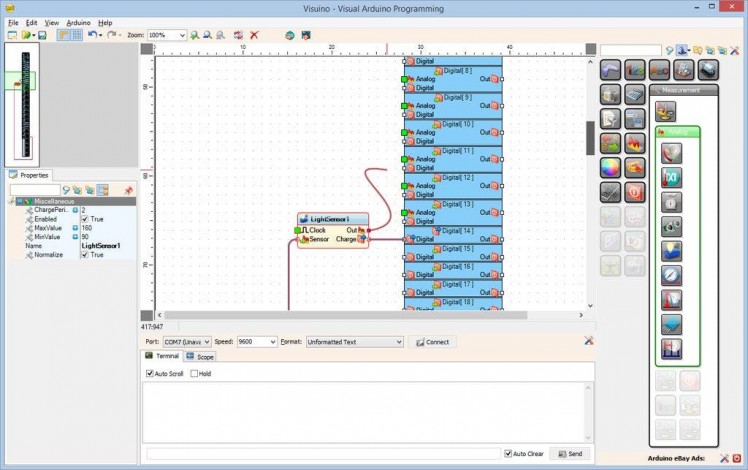Click the Undo arrow in the toolbar
The width and height of the screenshot is (748, 470).
(92, 35)
